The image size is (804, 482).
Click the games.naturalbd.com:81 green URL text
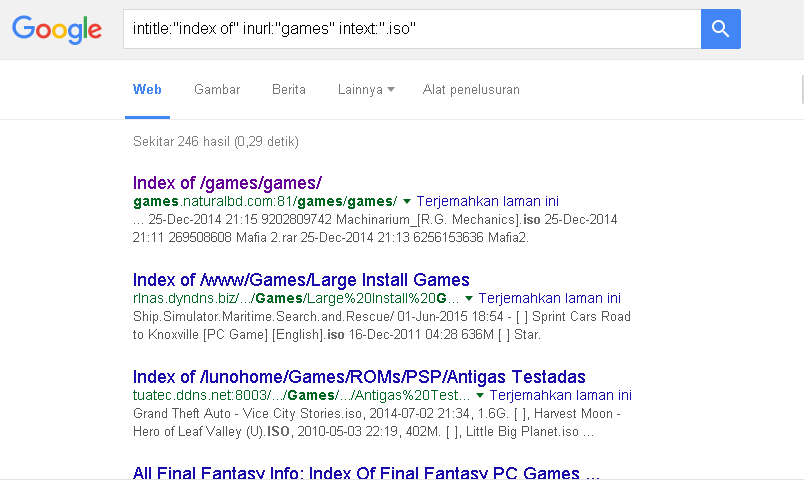pos(265,201)
